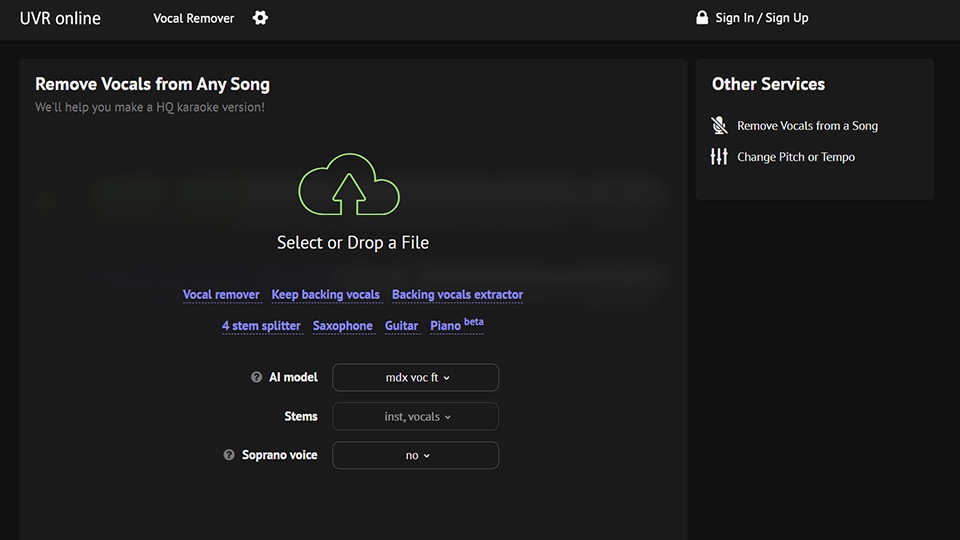Click the pitch sliders icon

click(719, 157)
